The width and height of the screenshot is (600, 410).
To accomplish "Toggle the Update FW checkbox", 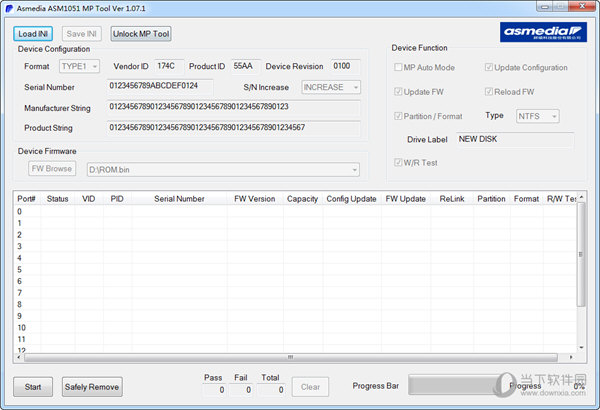I will pos(398,91).
